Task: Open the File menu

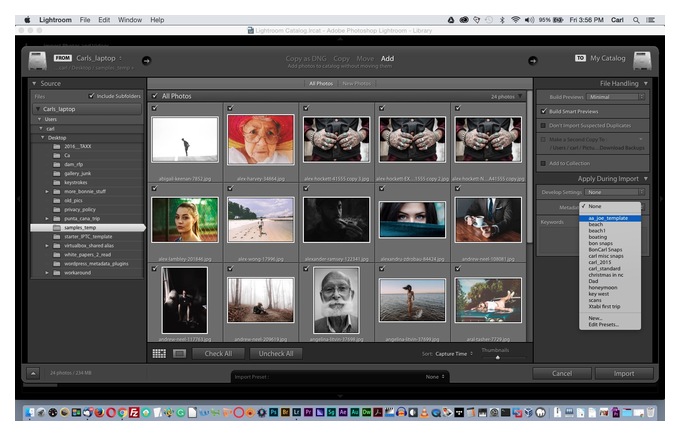Action: 85,20
